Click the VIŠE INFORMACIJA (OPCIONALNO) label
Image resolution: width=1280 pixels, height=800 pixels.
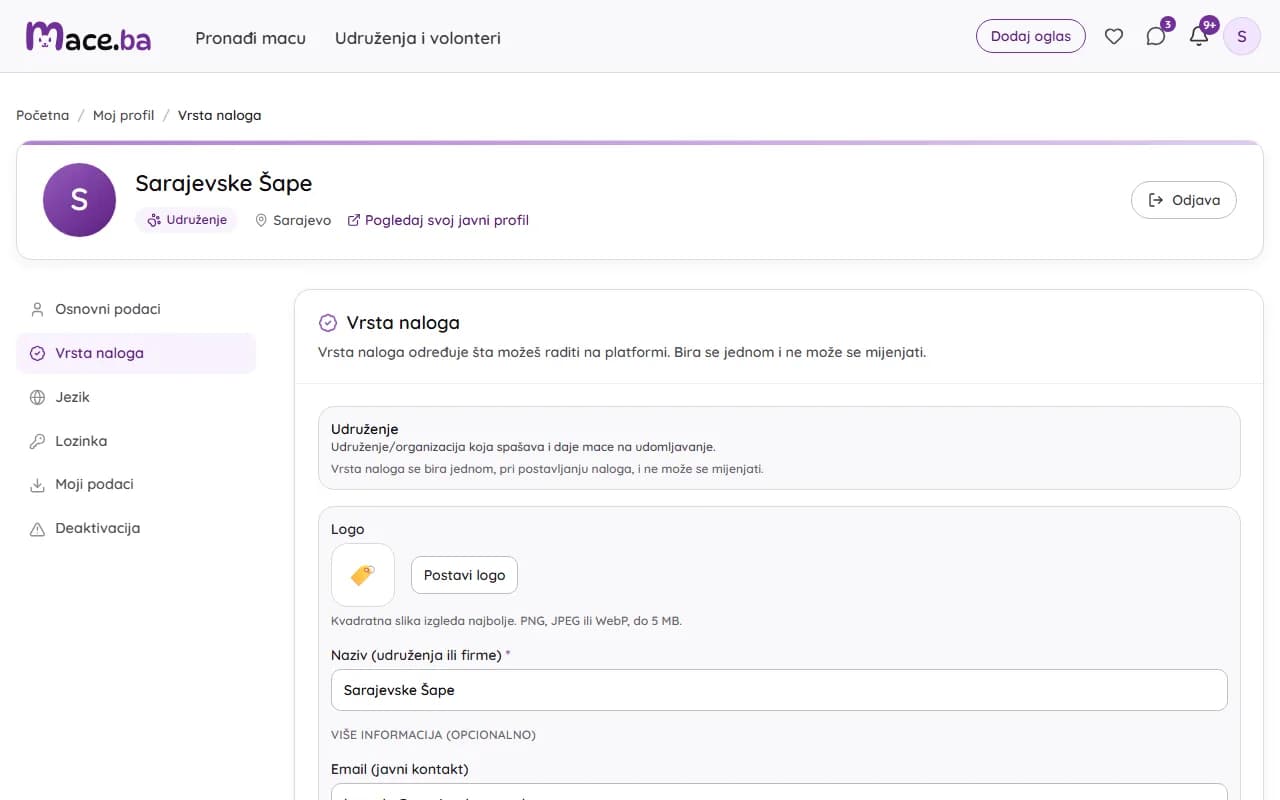(433, 735)
